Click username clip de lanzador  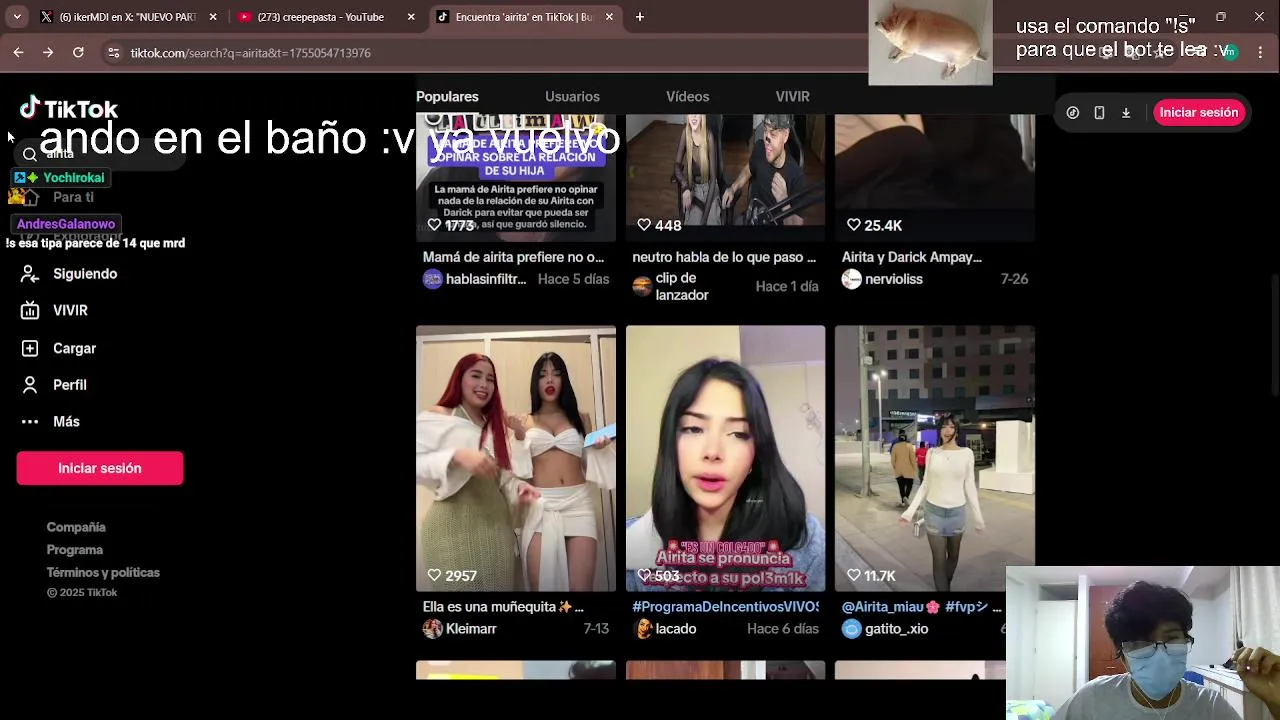[x=682, y=286]
